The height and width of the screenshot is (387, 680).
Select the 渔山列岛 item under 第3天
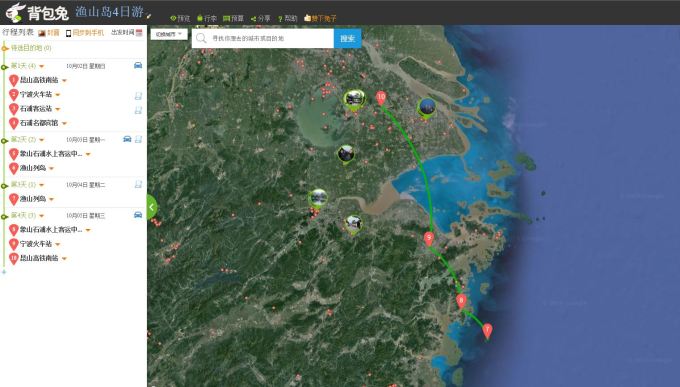(x=33, y=199)
